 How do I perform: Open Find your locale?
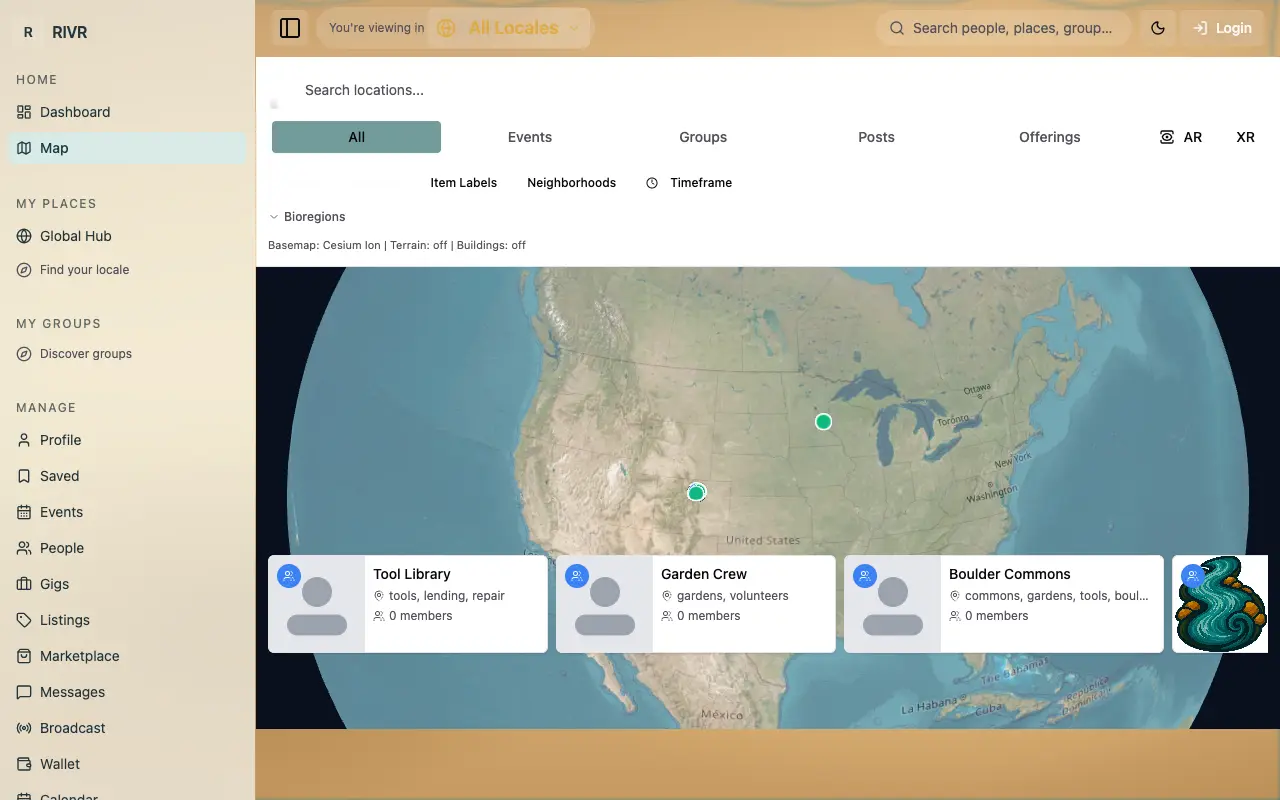[126, 270]
